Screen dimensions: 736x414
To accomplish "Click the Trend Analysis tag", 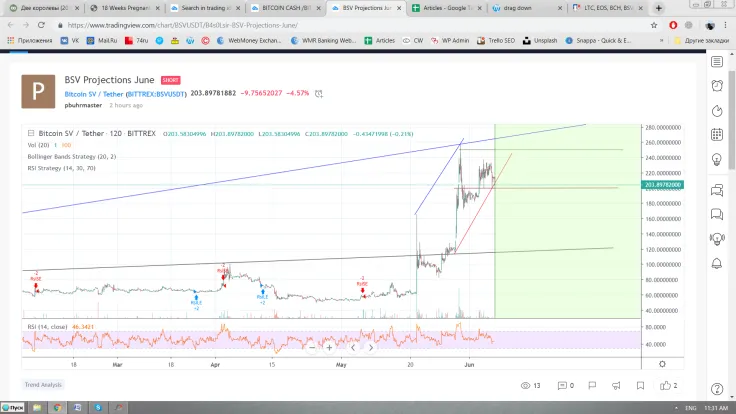I will [43, 385].
